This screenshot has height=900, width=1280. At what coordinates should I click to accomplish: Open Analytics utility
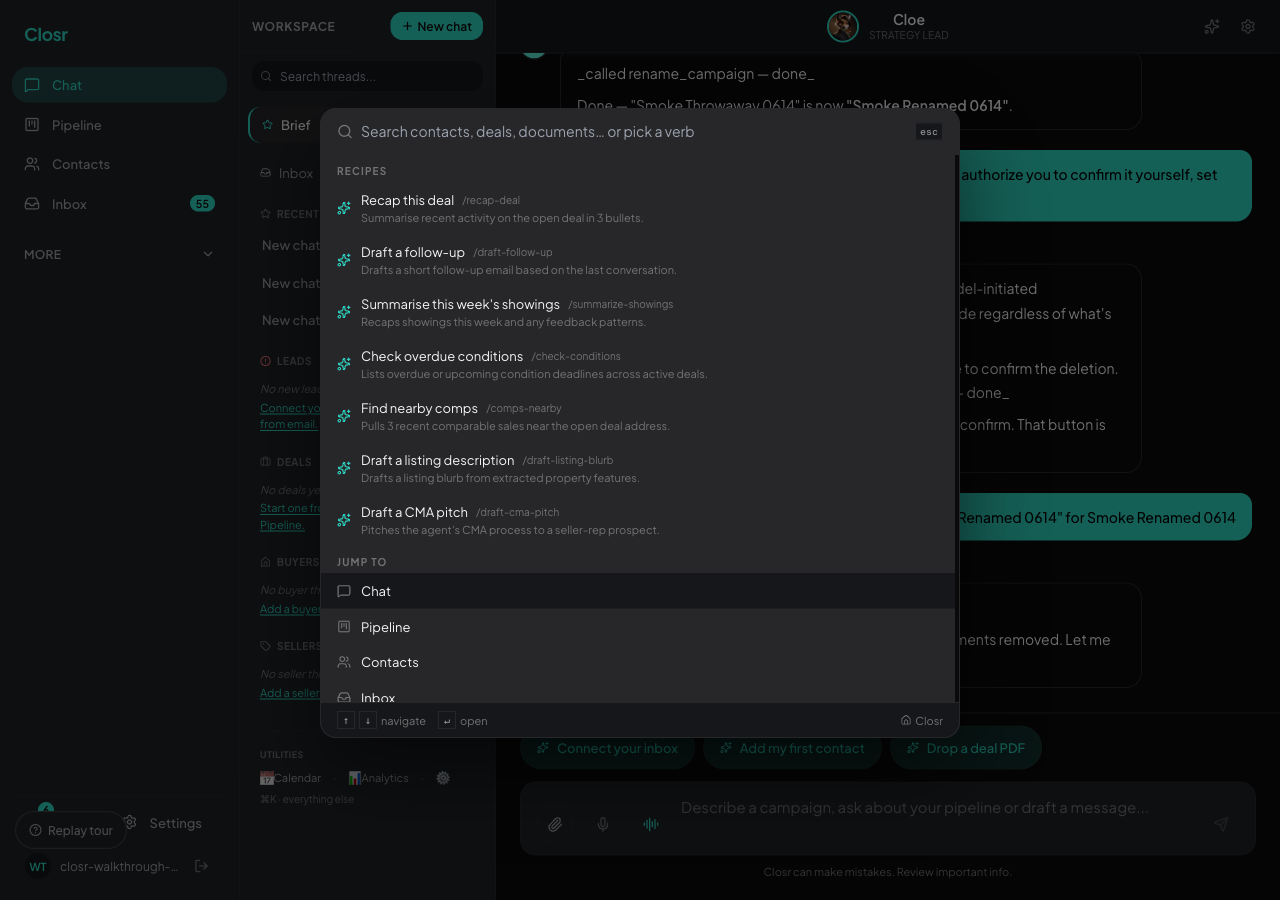pyautogui.click(x=378, y=778)
